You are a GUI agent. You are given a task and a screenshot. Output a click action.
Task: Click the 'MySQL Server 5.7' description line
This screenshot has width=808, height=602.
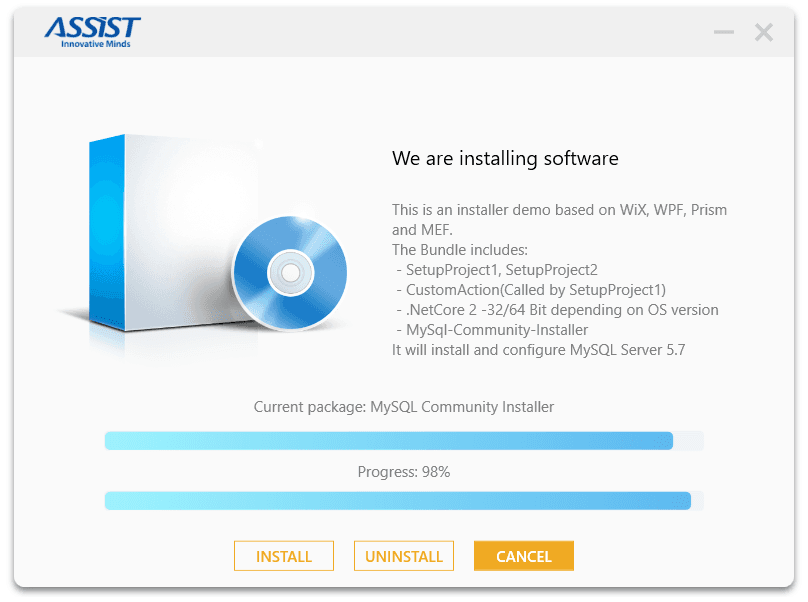538,350
